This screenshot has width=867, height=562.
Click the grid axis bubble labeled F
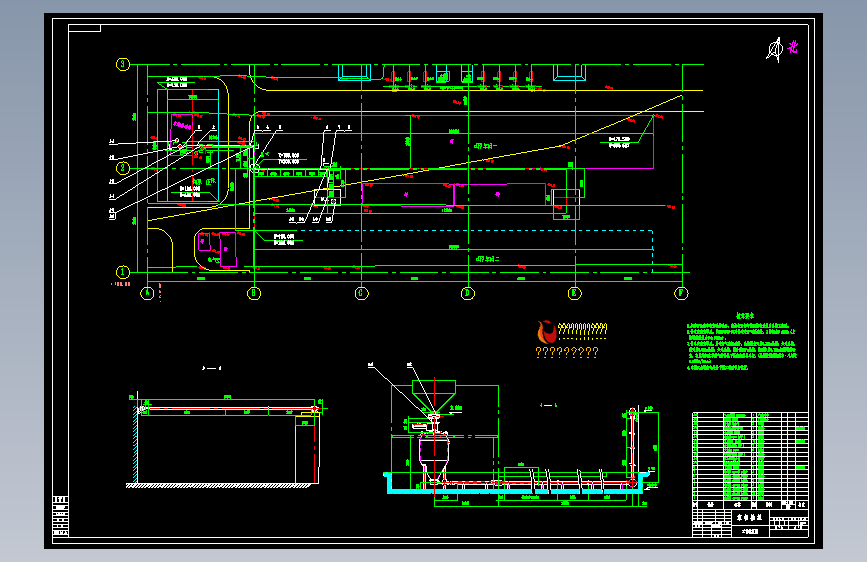[681, 293]
